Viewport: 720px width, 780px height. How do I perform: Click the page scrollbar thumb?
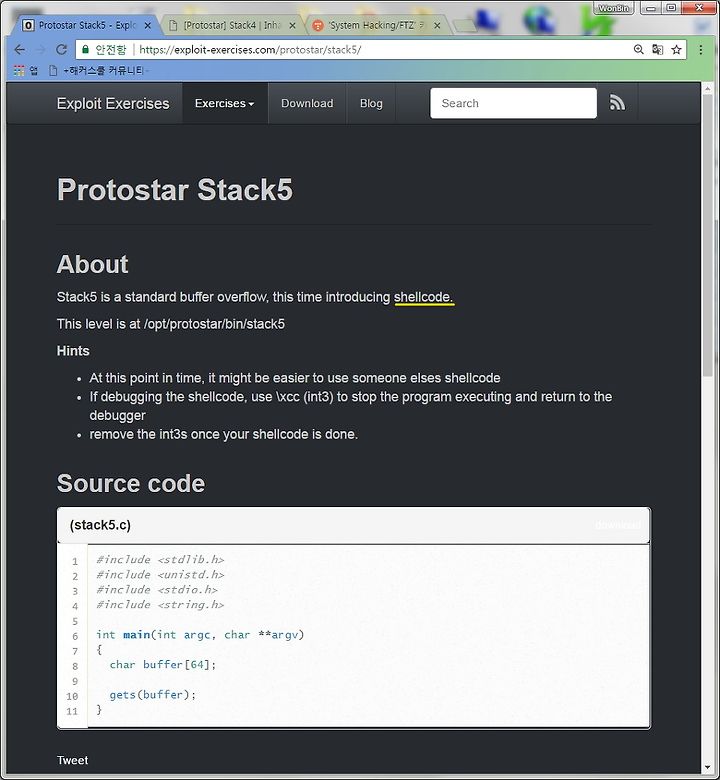pyautogui.click(x=707, y=235)
